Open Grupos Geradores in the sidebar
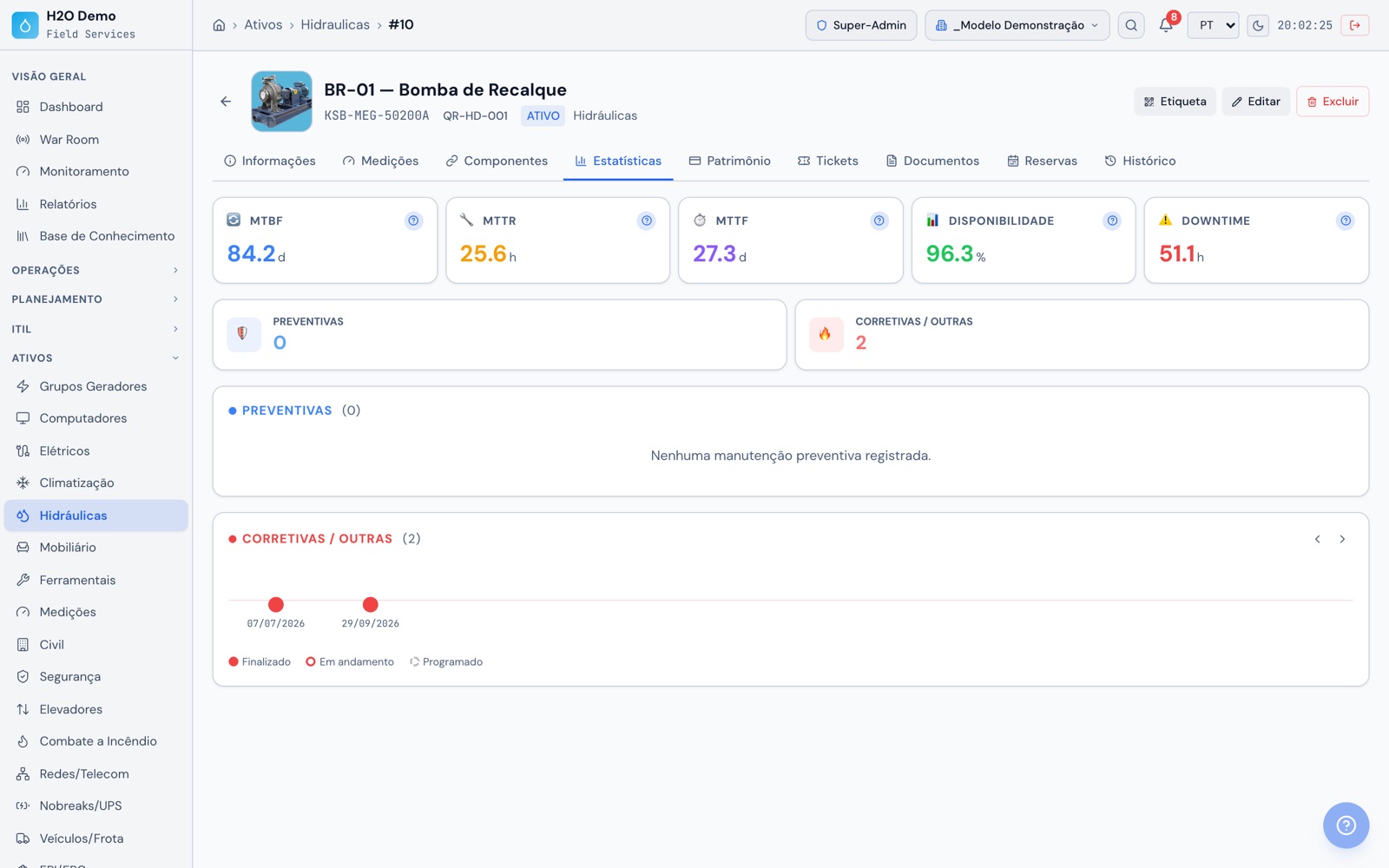The height and width of the screenshot is (868, 1389). (x=95, y=386)
